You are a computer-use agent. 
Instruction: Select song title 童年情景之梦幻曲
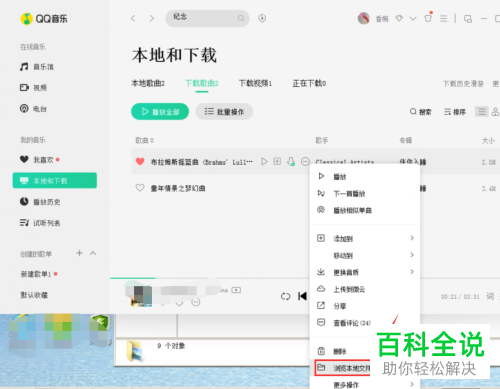(178, 188)
